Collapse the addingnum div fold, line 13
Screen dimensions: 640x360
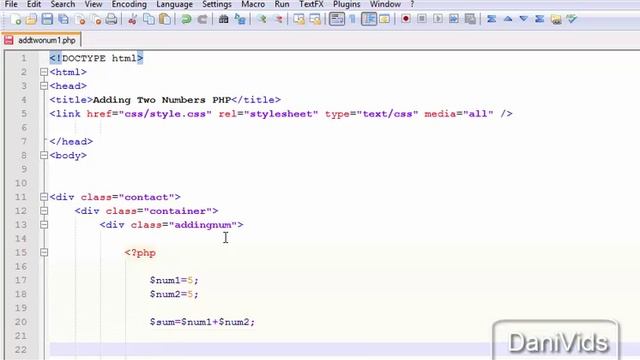(x=44, y=225)
